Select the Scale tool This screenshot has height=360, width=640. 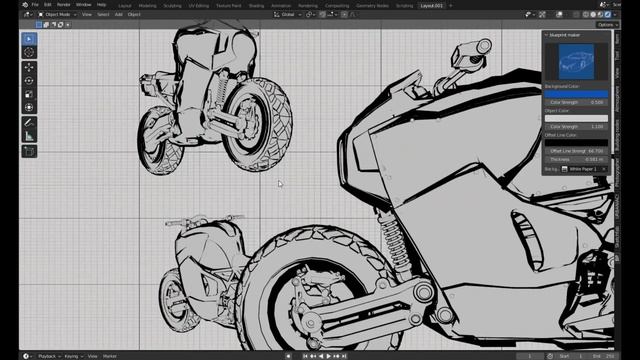tap(29, 94)
